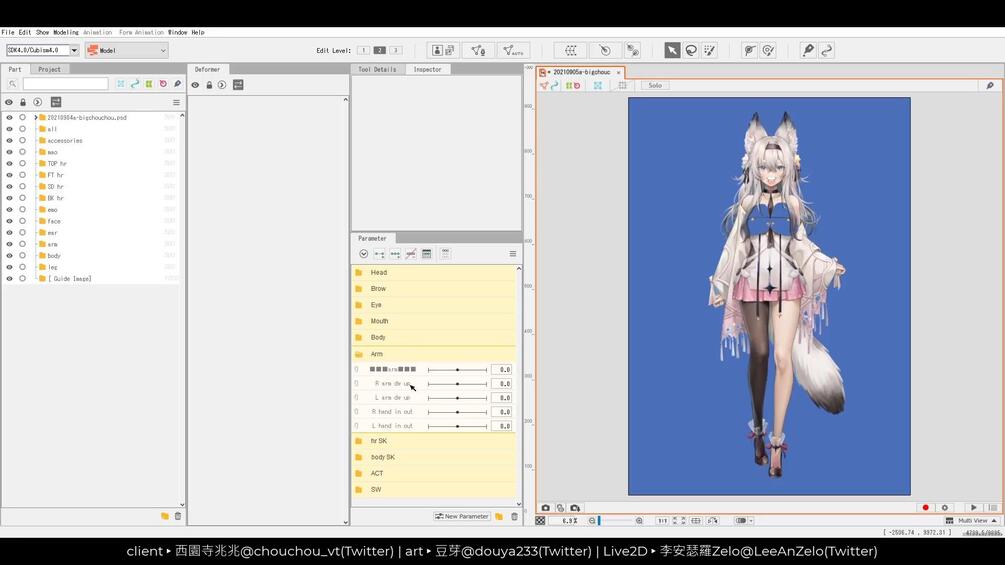The height and width of the screenshot is (565, 1005).
Task: Click the red record button
Action: pyautogui.click(x=926, y=507)
